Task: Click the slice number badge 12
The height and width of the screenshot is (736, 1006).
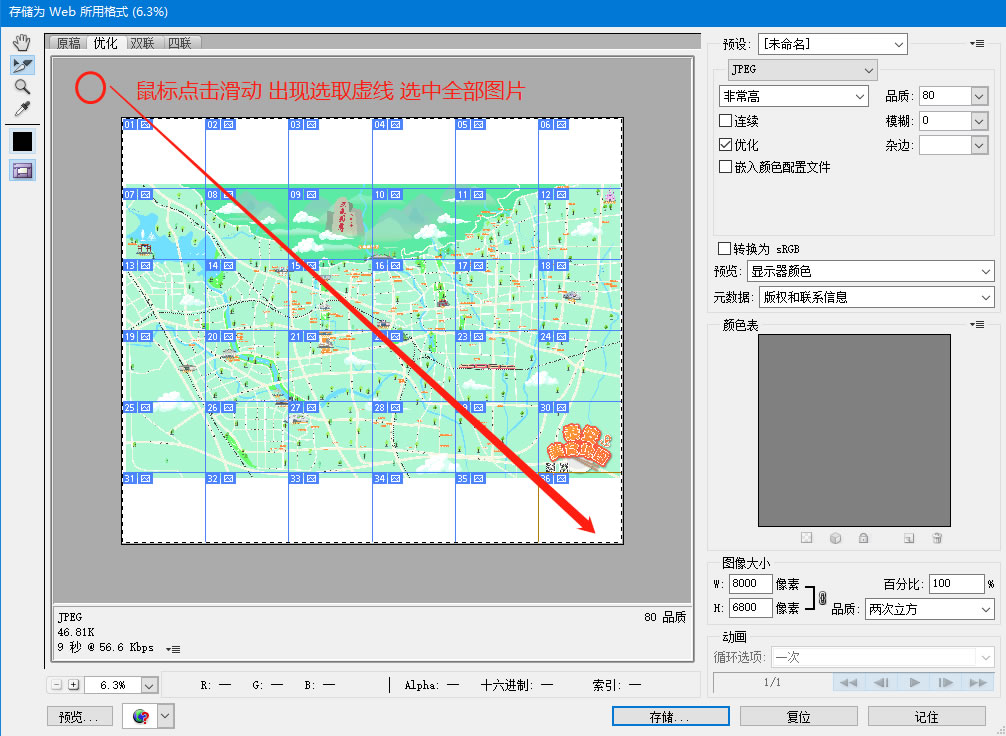Action: 546,194
